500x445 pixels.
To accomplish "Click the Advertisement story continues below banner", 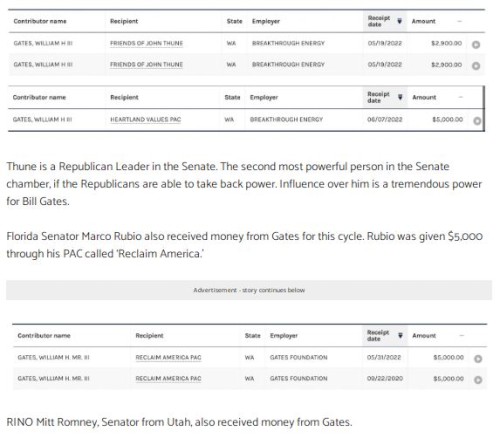I will coord(249,290).
